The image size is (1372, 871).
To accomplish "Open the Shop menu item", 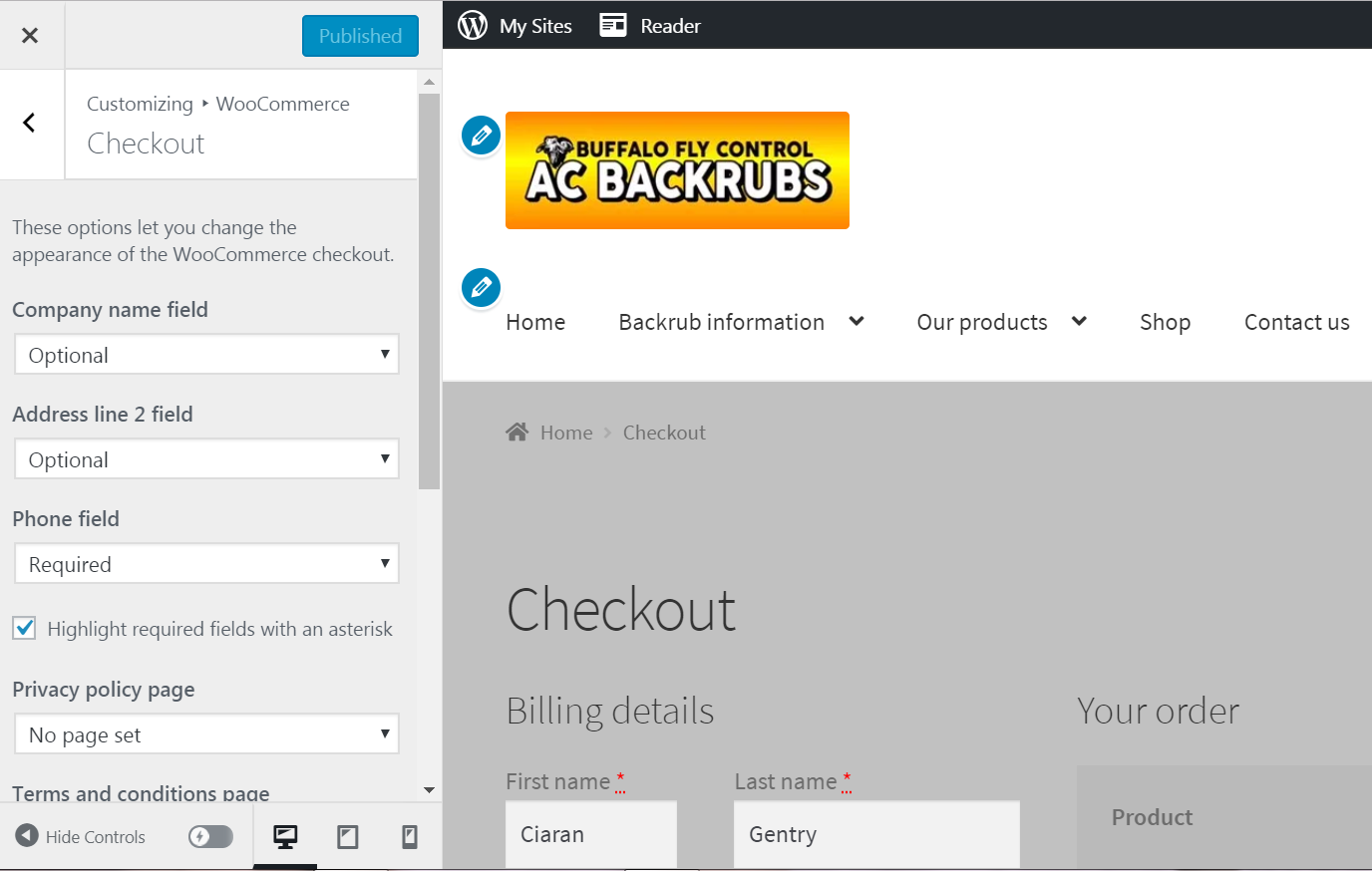I will (1165, 322).
